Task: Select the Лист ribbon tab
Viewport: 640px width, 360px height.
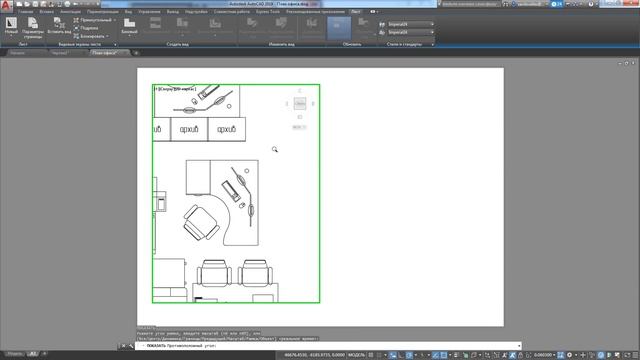Action: coord(356,11)
